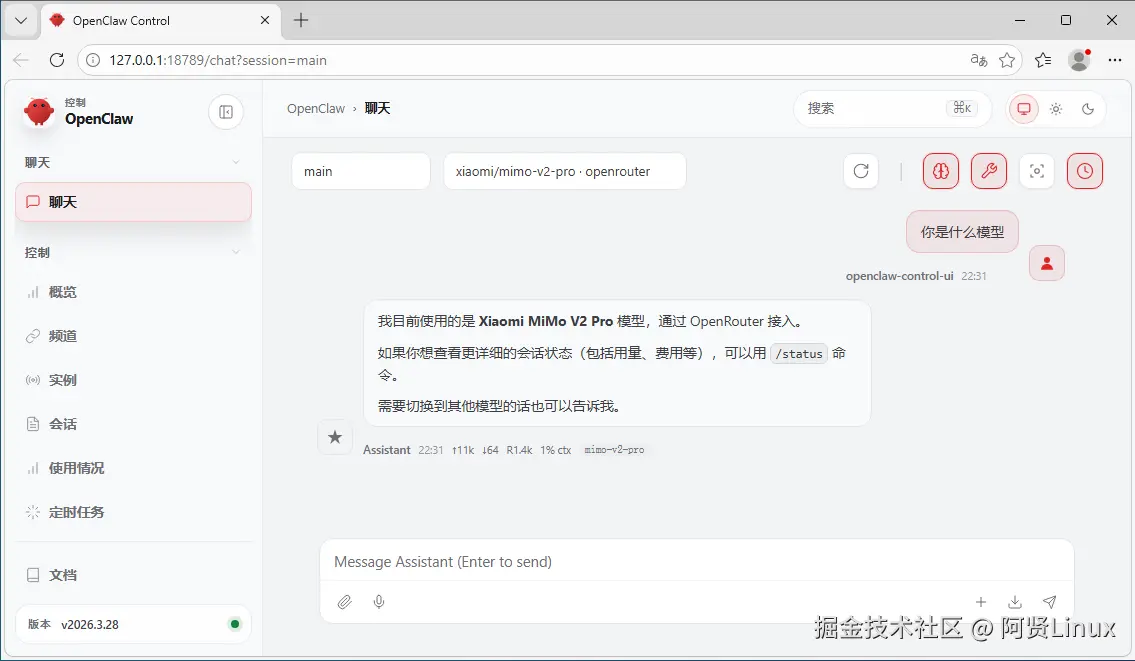Open the 定时任务 scheduled tasks page
1135x661 pixels.
coord(133,513)
